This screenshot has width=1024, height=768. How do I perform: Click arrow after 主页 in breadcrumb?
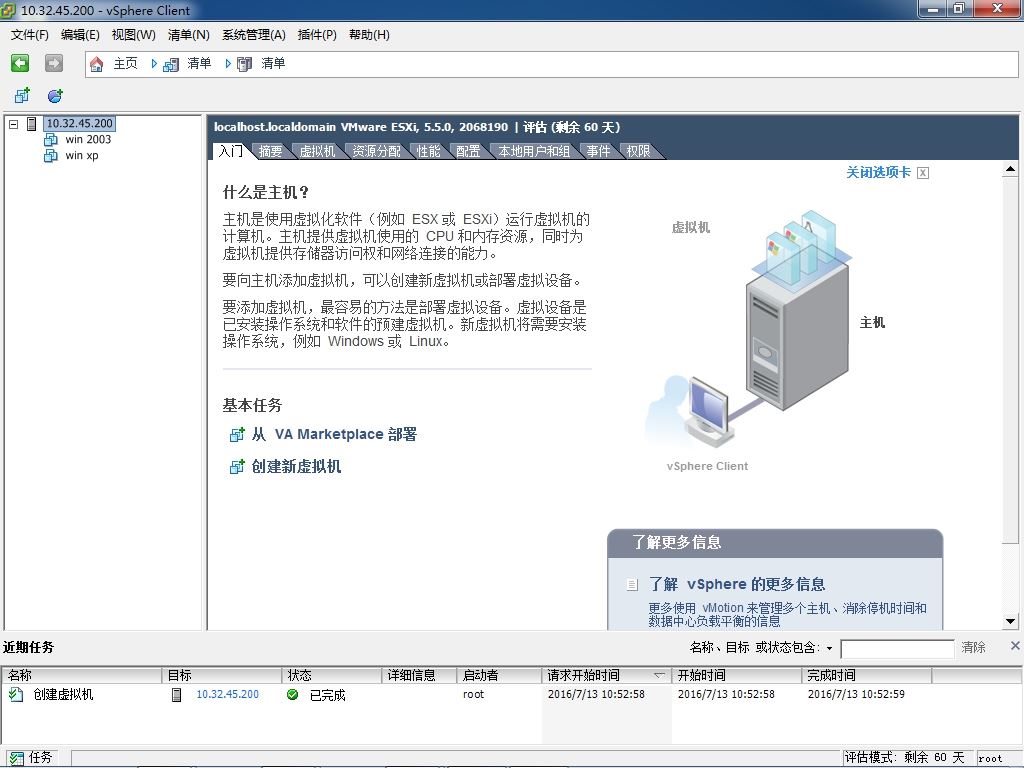pyautogui.click(x=154, y=64)
